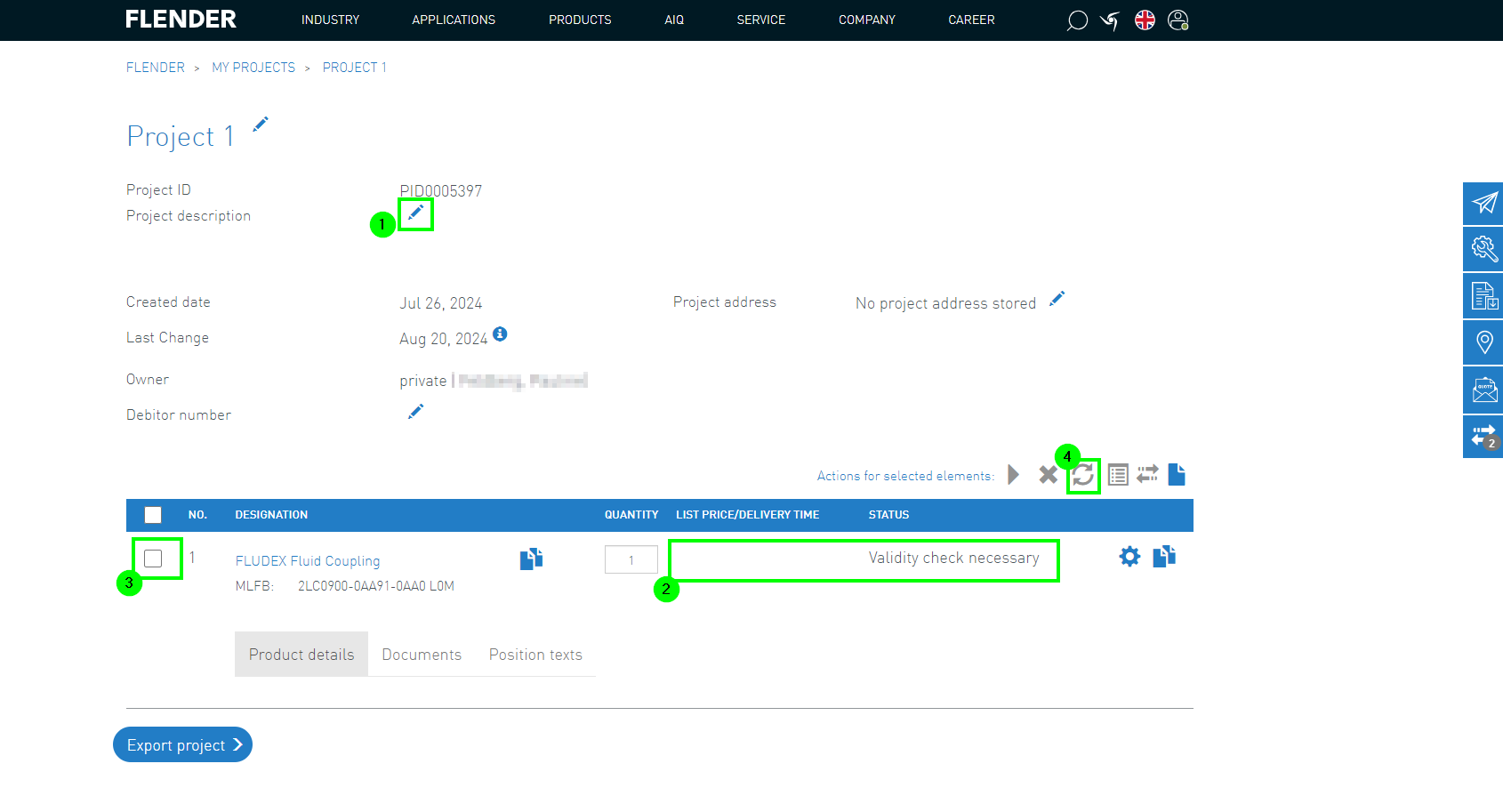Select all rows via header checkbox
The height and width of the screenshot is (812, 1503).
(153, 515)
